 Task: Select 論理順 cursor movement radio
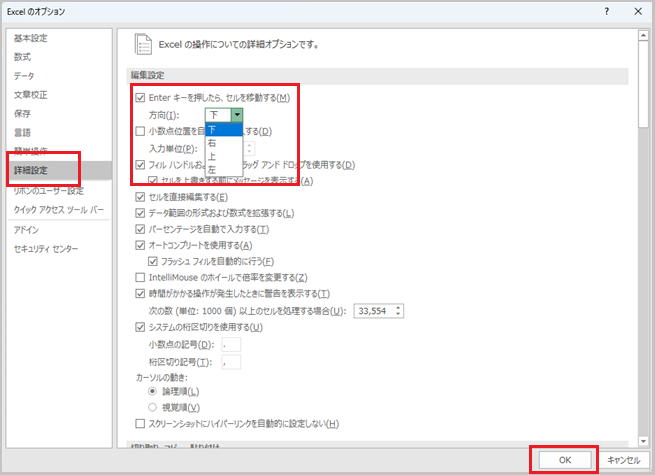152,391
